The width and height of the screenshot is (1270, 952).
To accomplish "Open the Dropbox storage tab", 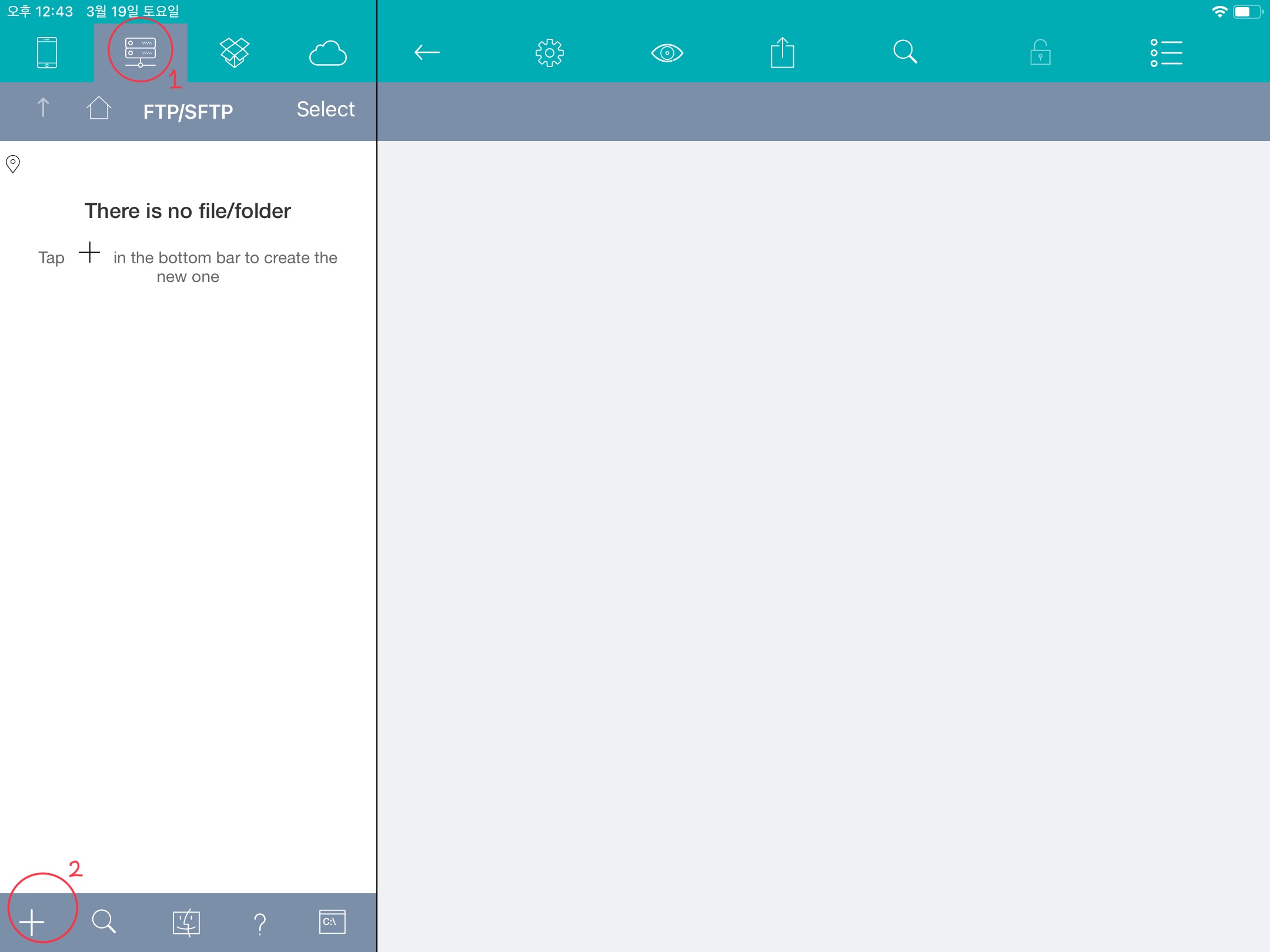I will tap(235, 53).
